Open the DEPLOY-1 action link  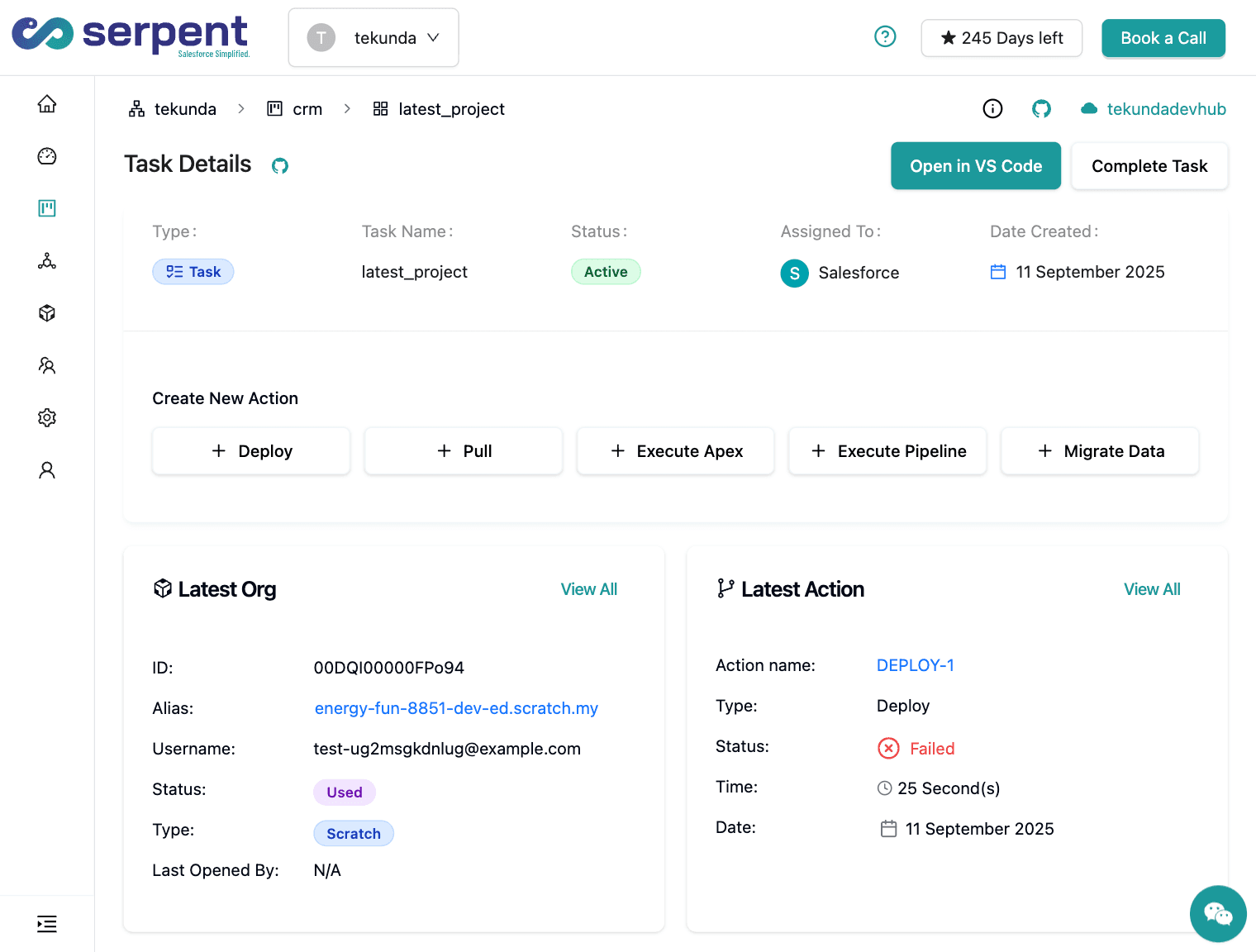click(x=915, y=665)
